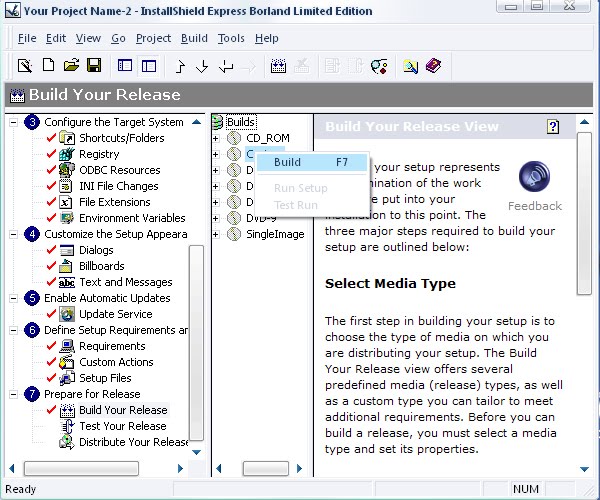Select Setup Files tree item
The image size is (600, 500).
click(105, 378)
